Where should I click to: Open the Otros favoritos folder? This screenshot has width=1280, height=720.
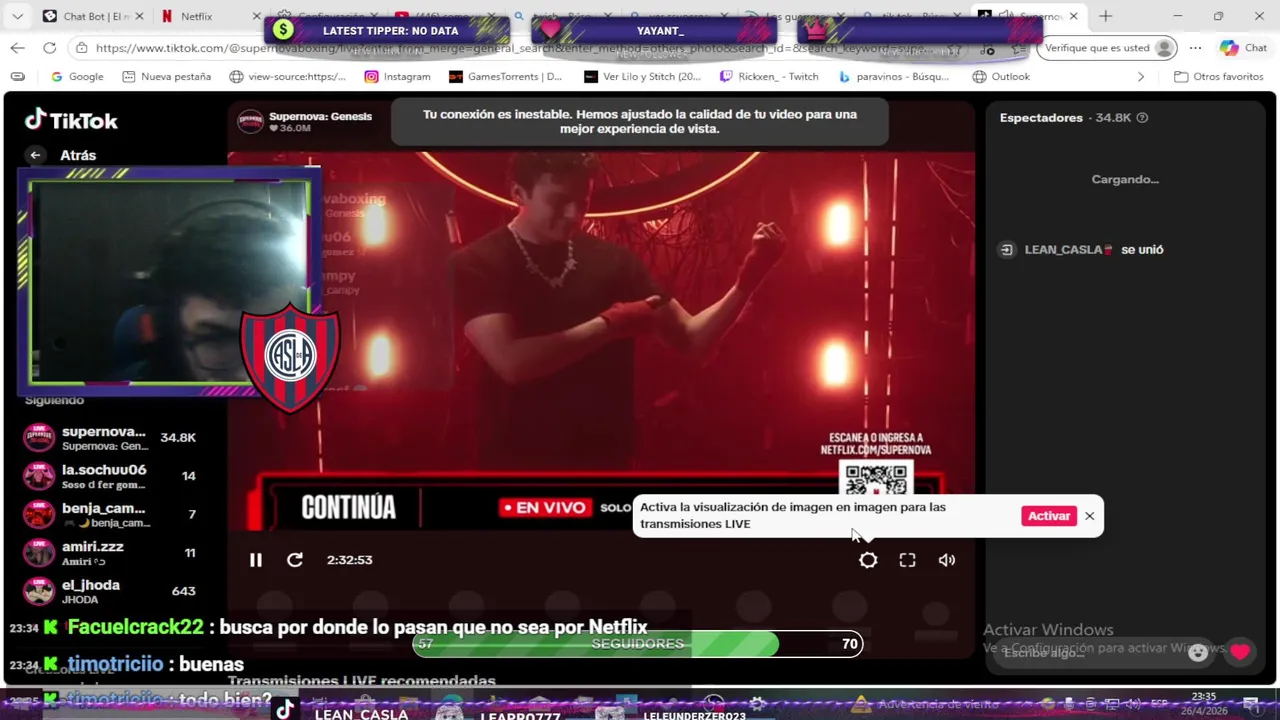pyautogui.click(x=1219, y=76)
